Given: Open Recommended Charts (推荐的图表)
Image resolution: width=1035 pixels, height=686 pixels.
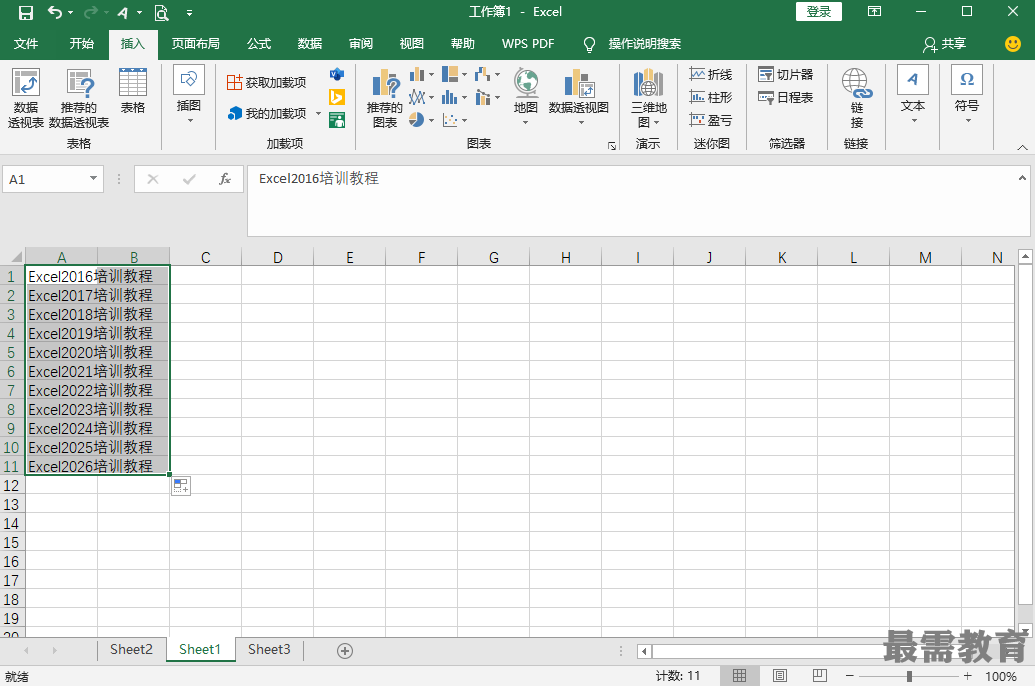Looking at the screenshot, I should (385, 98).
